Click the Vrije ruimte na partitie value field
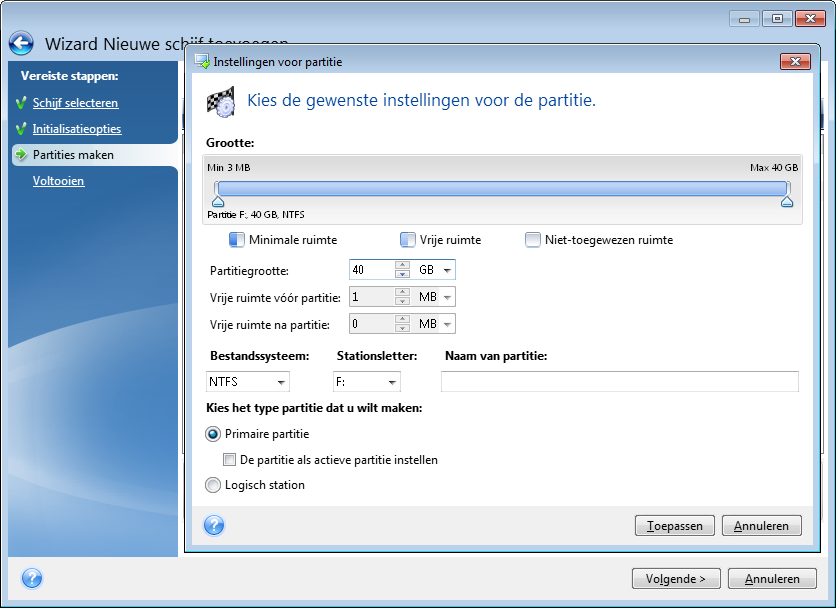The image size is (836, 608). tap(372, 324)
